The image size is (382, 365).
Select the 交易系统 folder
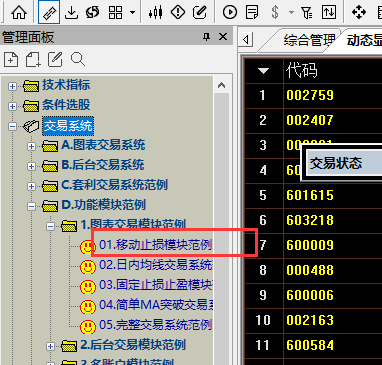68,126
